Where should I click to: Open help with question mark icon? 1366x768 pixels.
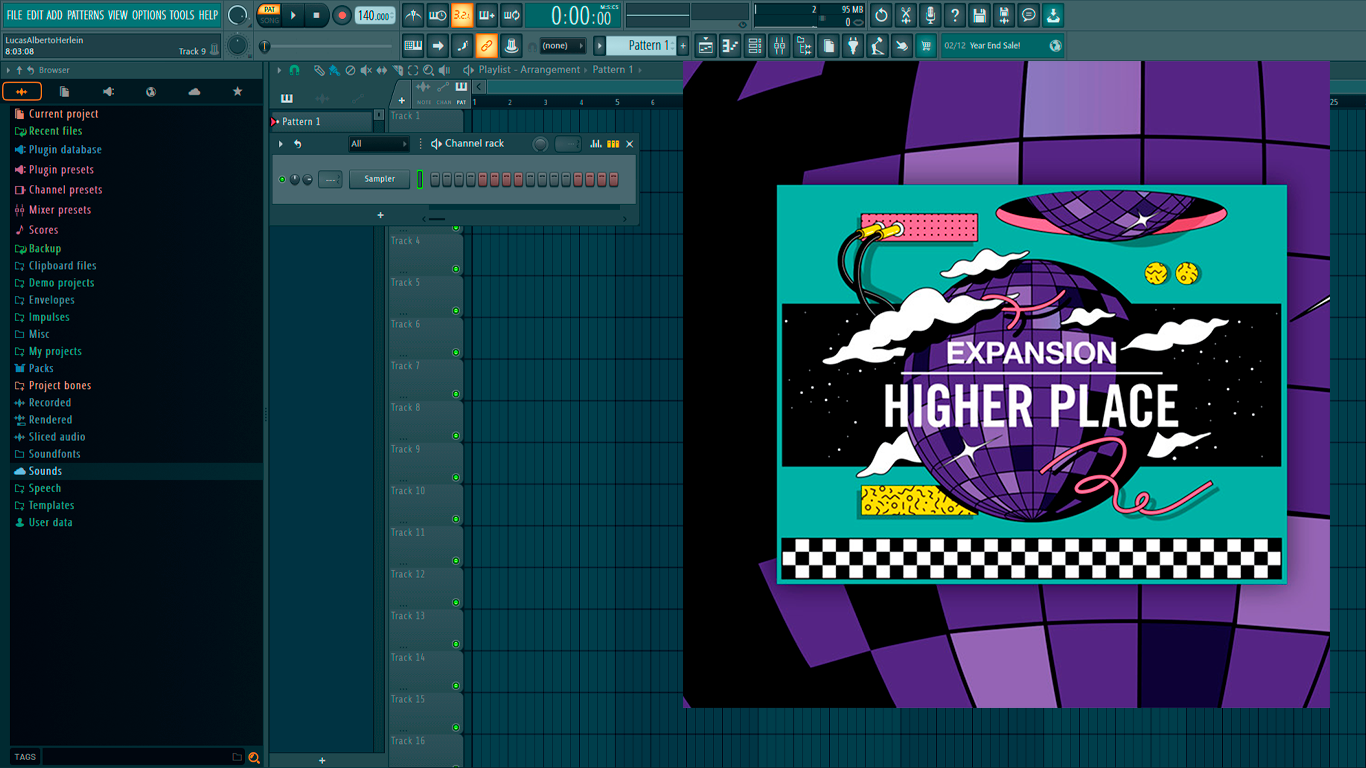click(955, 15)
